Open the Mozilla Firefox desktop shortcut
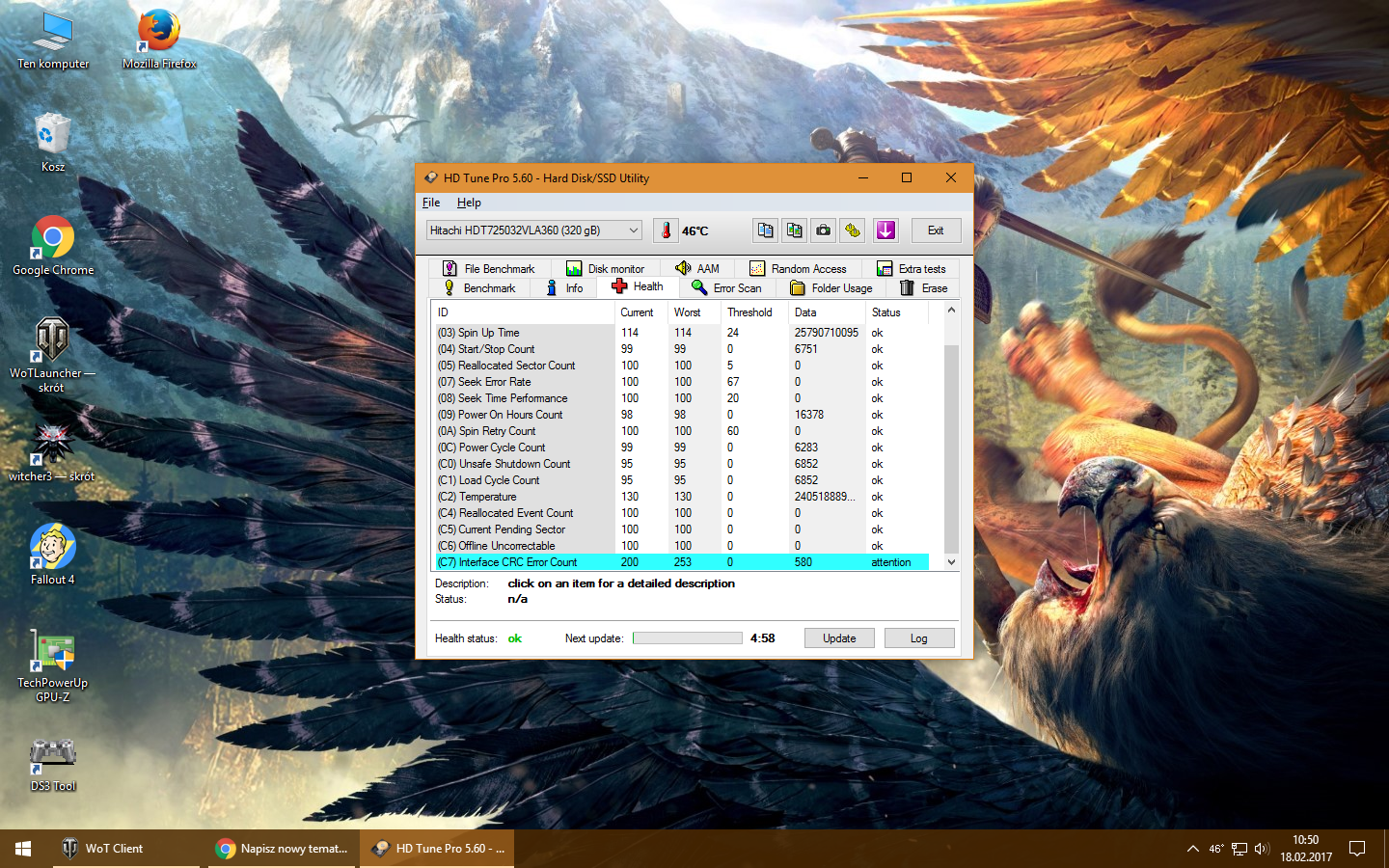Image resolution: width=1389 pixels, height=868 pixels. tap(159, 41)
